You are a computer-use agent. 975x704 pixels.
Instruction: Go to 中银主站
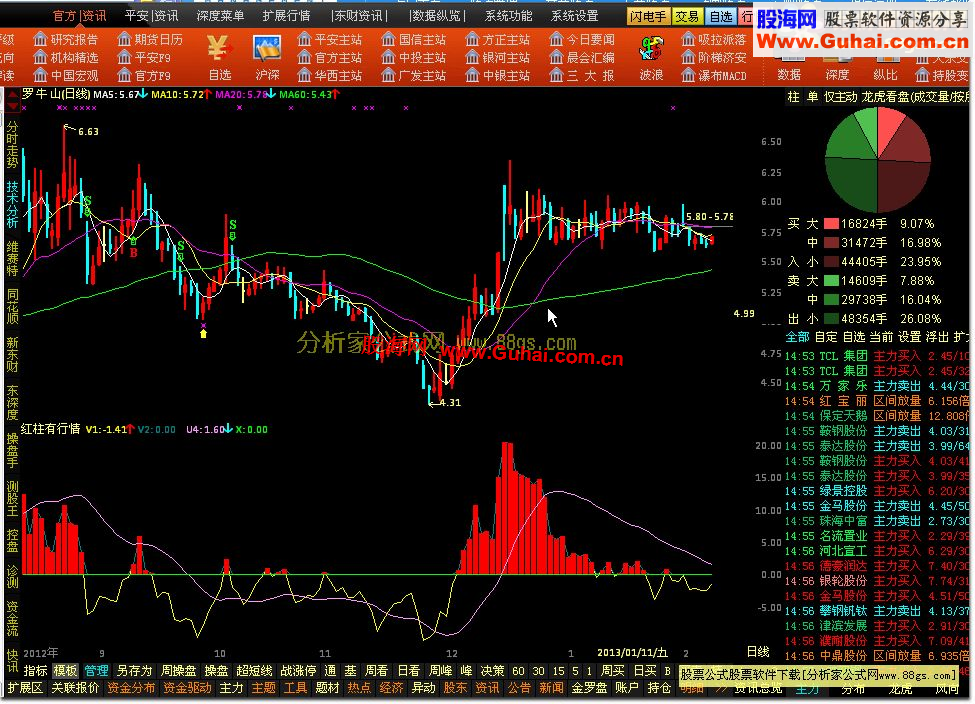497,76
